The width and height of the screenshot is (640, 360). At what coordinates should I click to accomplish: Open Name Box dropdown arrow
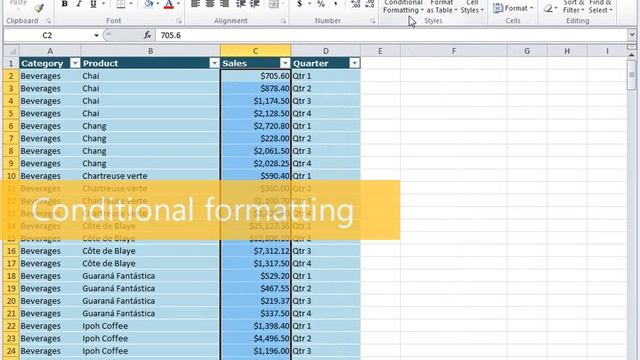tap(96, 36)
